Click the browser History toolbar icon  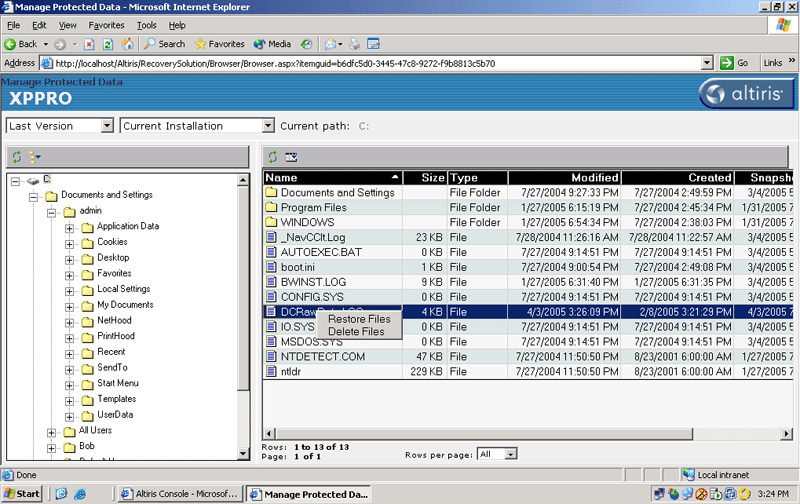[x=305, y=44]
